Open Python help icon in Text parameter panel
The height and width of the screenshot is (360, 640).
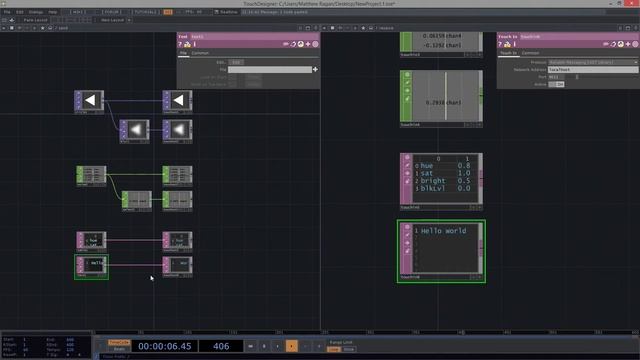point(187,44)
